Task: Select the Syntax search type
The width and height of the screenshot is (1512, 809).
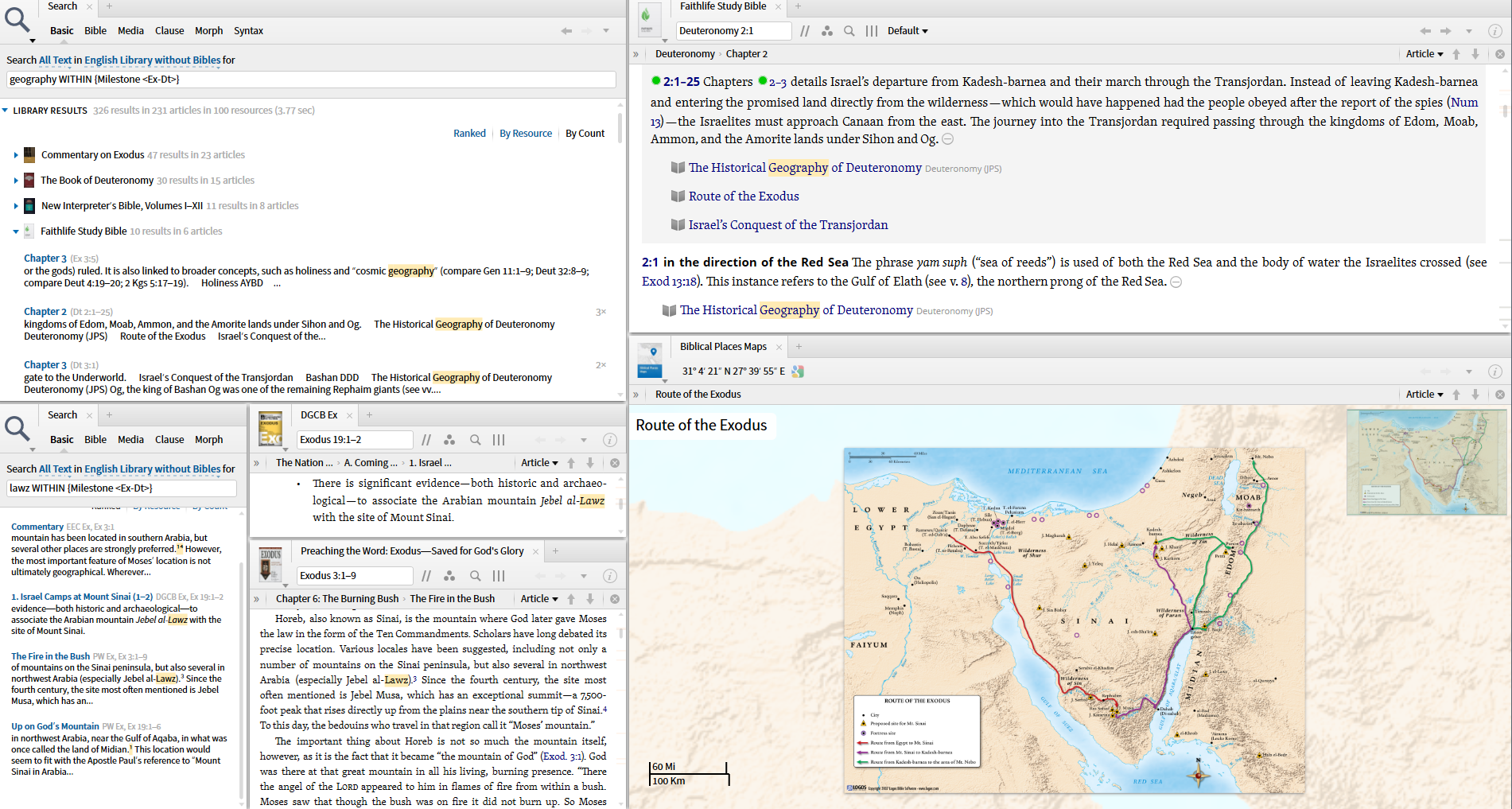Action: 248,31
